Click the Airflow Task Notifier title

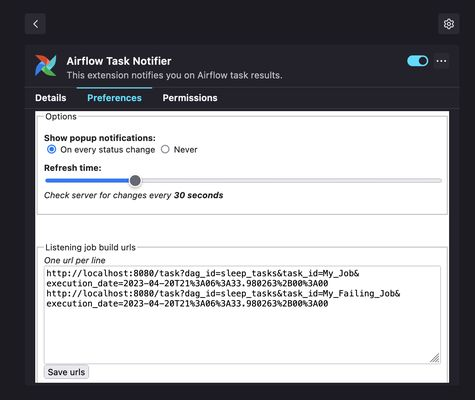click(x=119, y=61)
